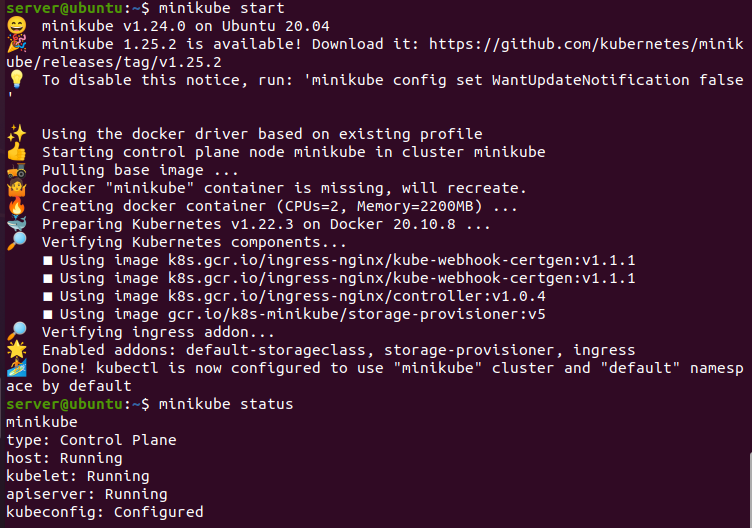Screen dimensions: 752x528
Task: Click the star emoji by Enabled addons
Action: pyautogui.click(x=16, y=350)
